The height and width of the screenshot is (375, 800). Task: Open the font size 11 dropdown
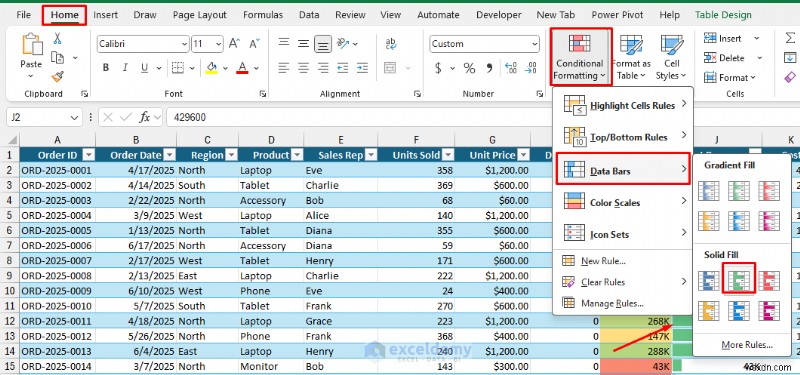pos(218,44)
